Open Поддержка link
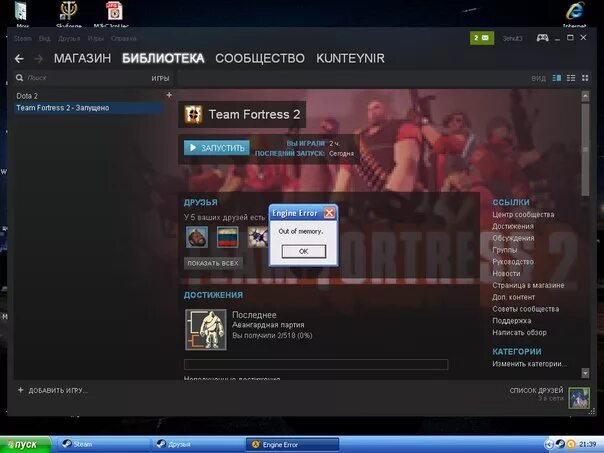This screenshot has height=453, width=604. coord(512,321)
